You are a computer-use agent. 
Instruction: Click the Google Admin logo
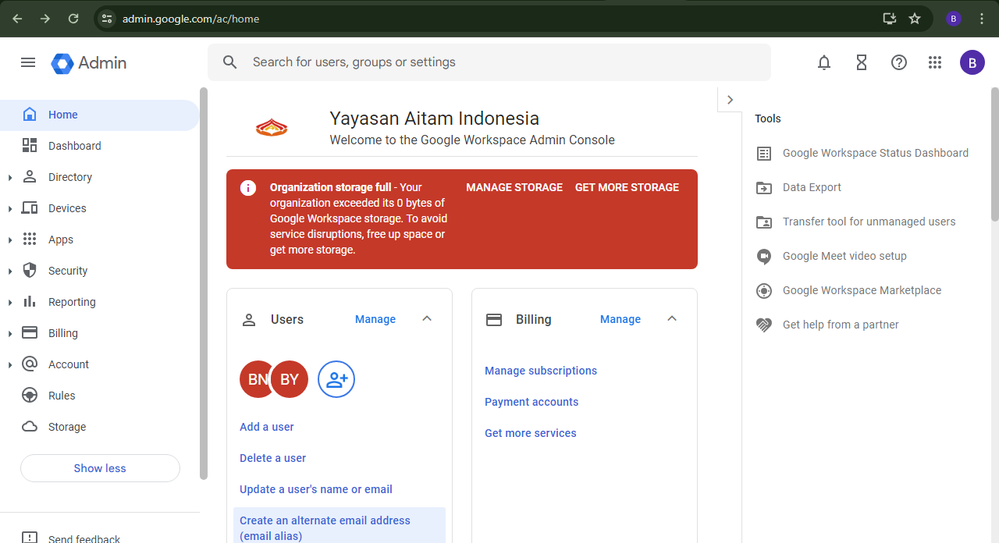tap(89, 63)
